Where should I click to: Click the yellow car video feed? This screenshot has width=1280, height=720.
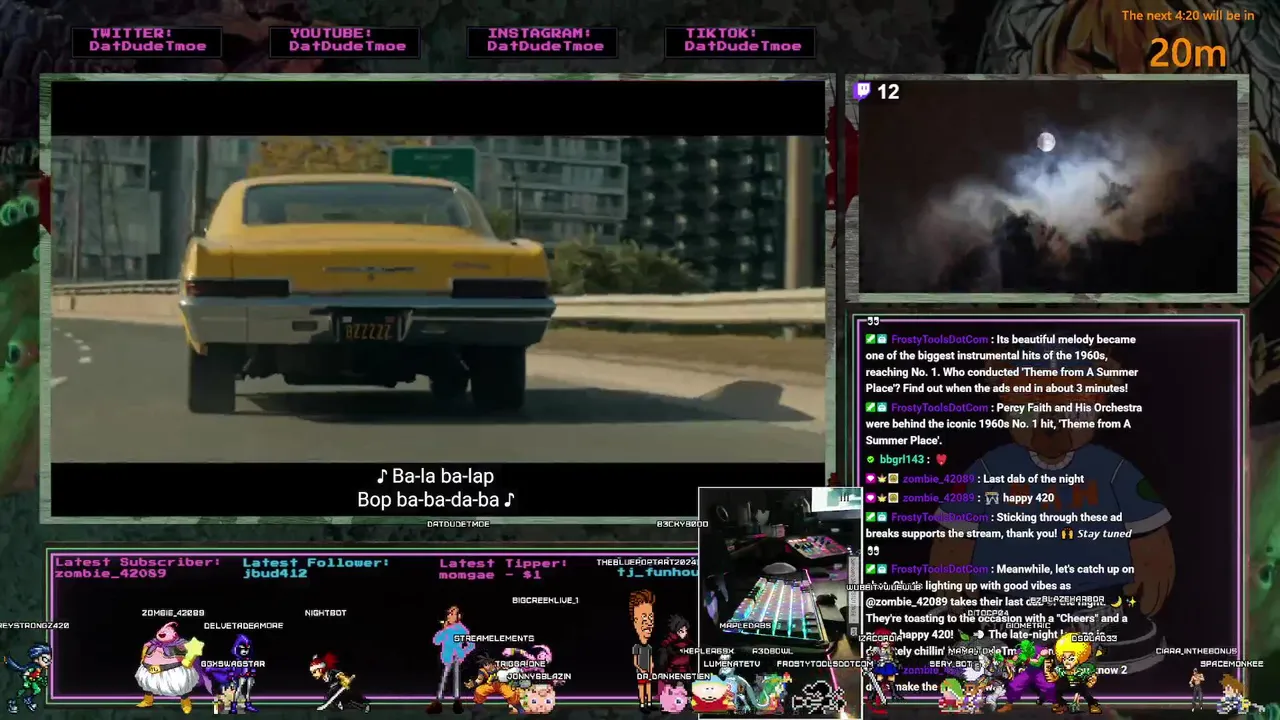click(438, 298)
